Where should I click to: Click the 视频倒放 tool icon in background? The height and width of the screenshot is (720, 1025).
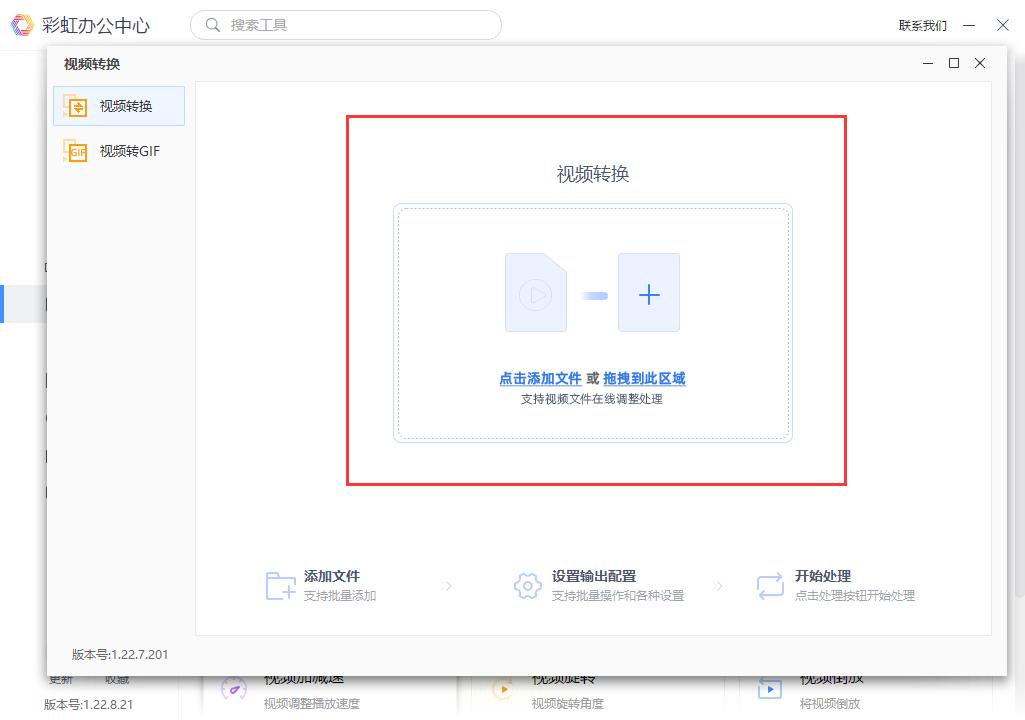(770, 688)
